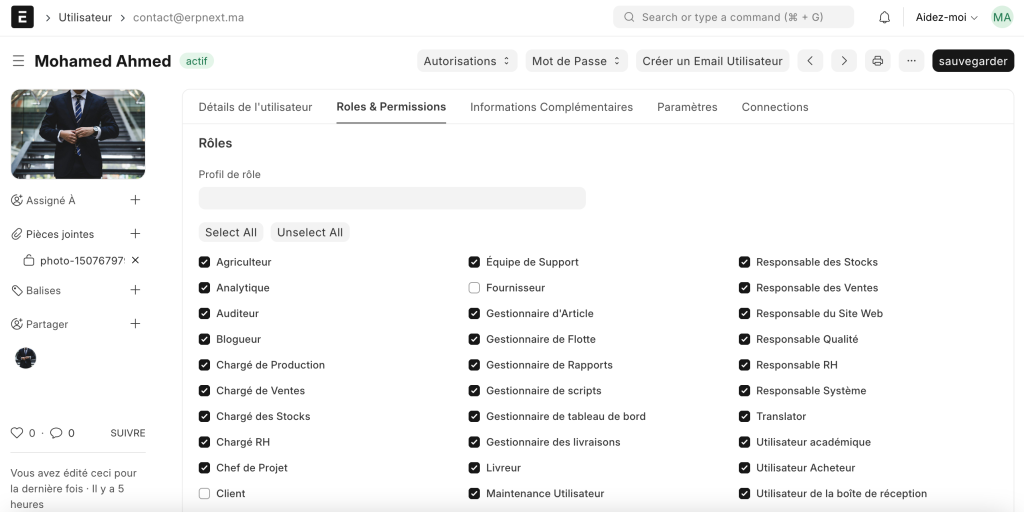The image size is (1024, 512).
Task: Add a tag with Balises plus
Action: click(135, 290)
